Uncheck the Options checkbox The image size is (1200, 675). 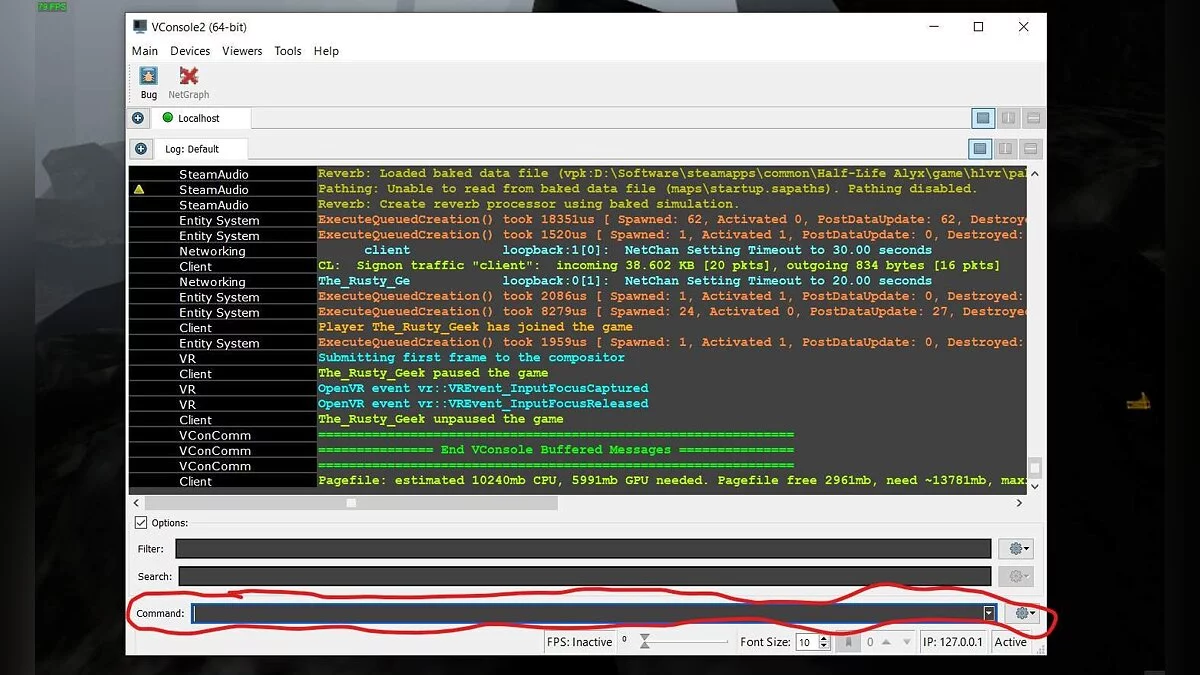coord(140,523)
